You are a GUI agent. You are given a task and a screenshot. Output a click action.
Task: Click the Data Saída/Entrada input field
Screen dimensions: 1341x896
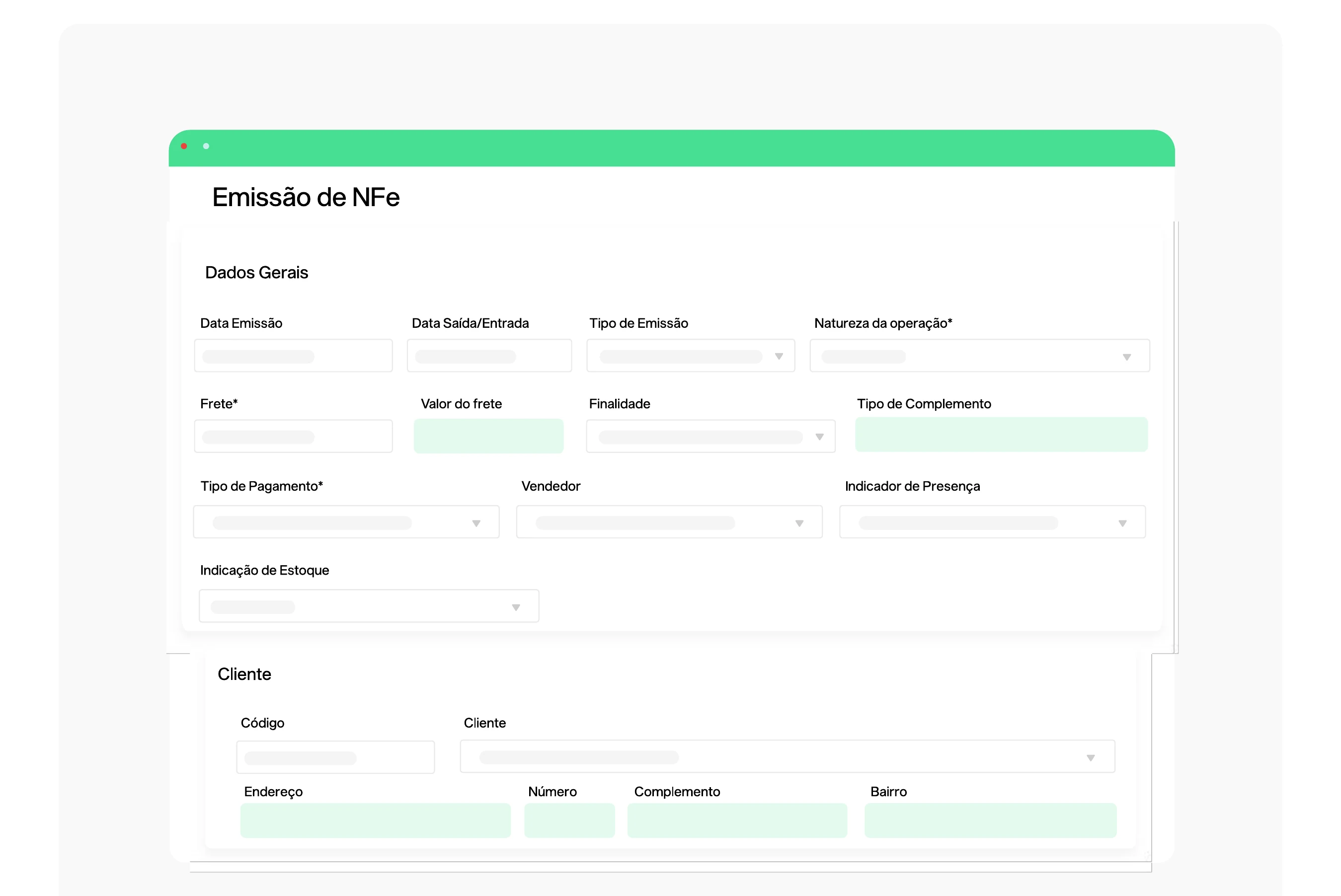[x=489, y=356]
